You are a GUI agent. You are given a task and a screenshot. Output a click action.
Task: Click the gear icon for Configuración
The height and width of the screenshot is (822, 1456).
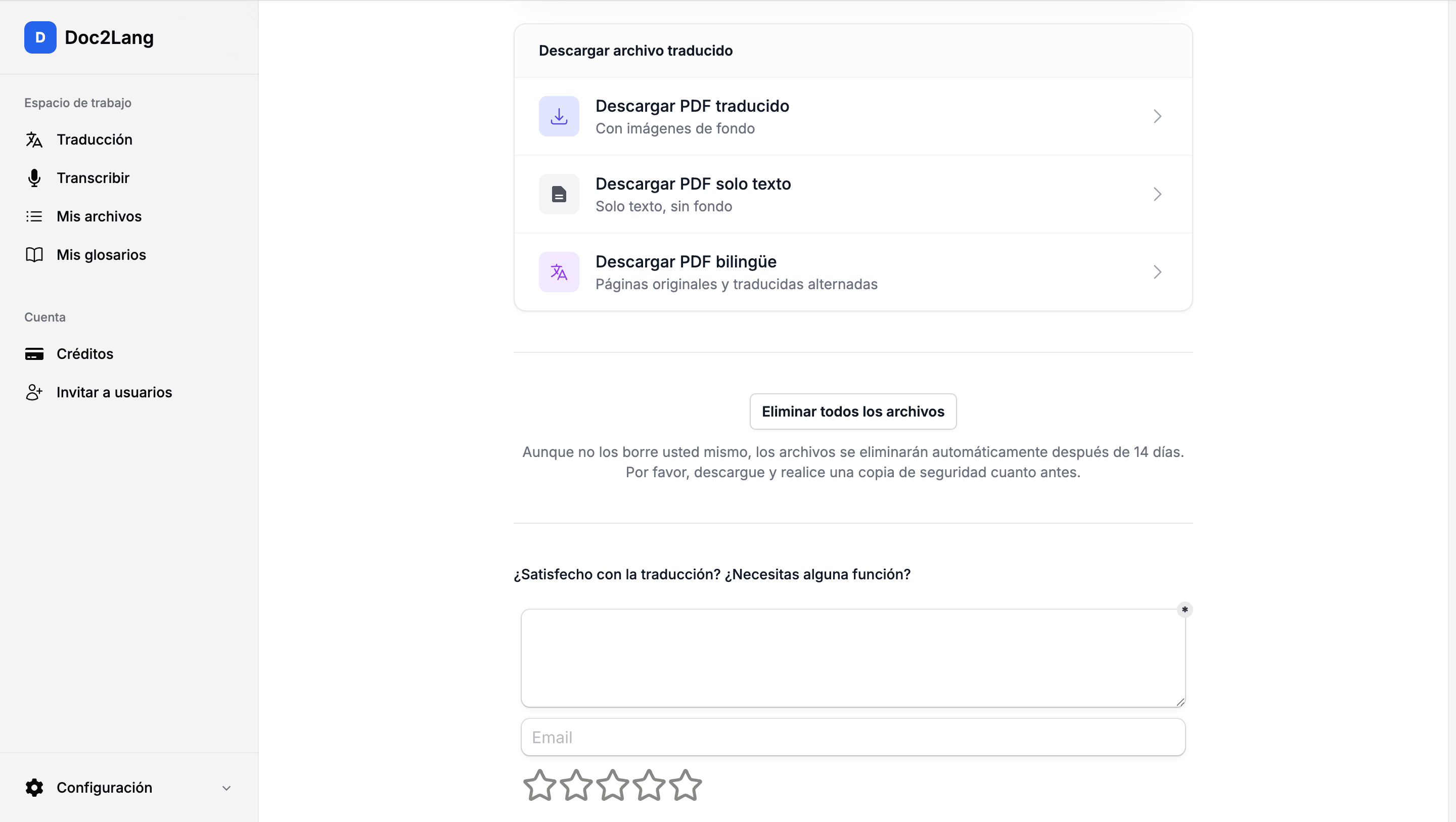[x=34, y=788]
